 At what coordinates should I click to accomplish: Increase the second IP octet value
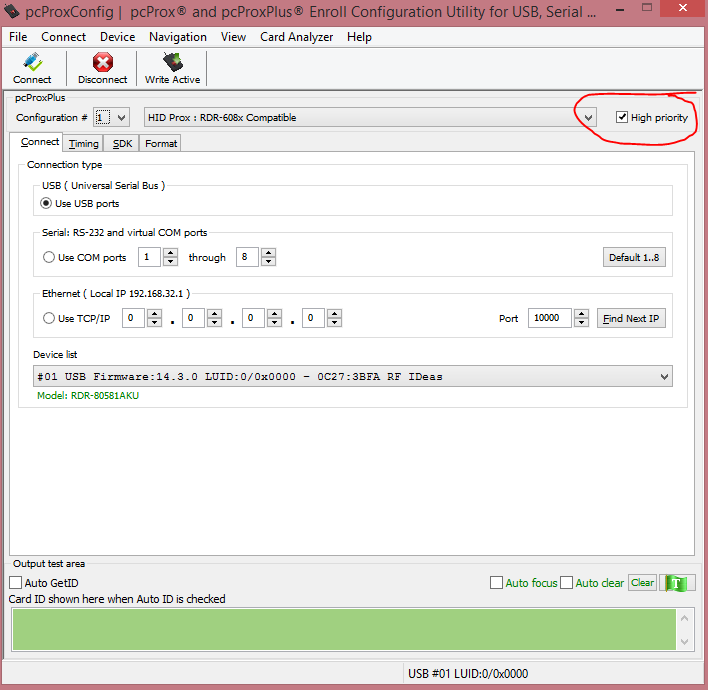coord(214,314)
